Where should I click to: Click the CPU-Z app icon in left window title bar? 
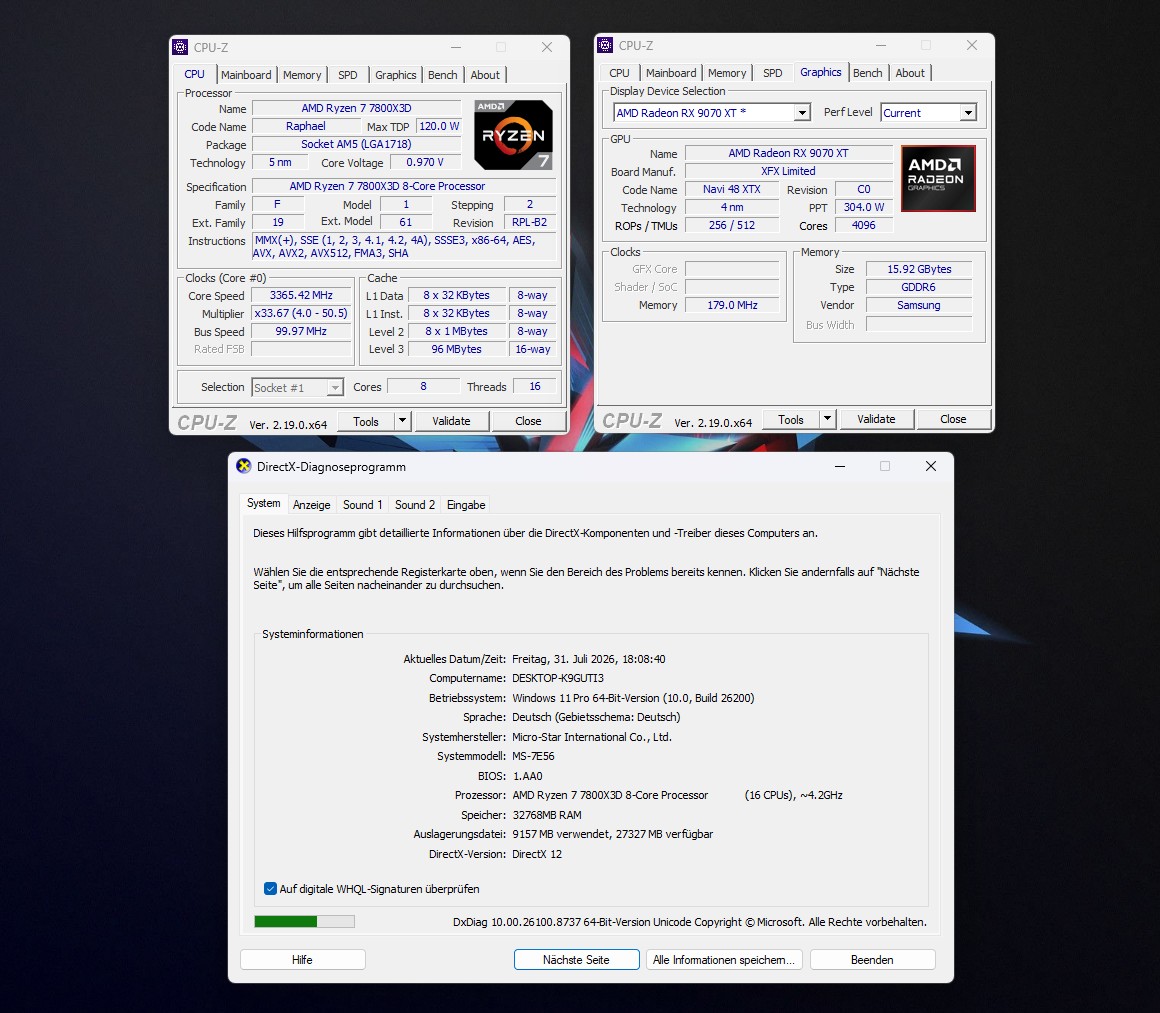pos(180,47)
